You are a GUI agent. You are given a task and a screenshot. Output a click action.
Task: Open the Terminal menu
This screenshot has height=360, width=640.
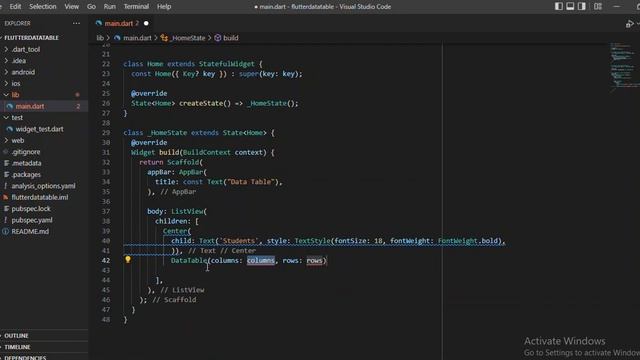[x=136, y=7]
